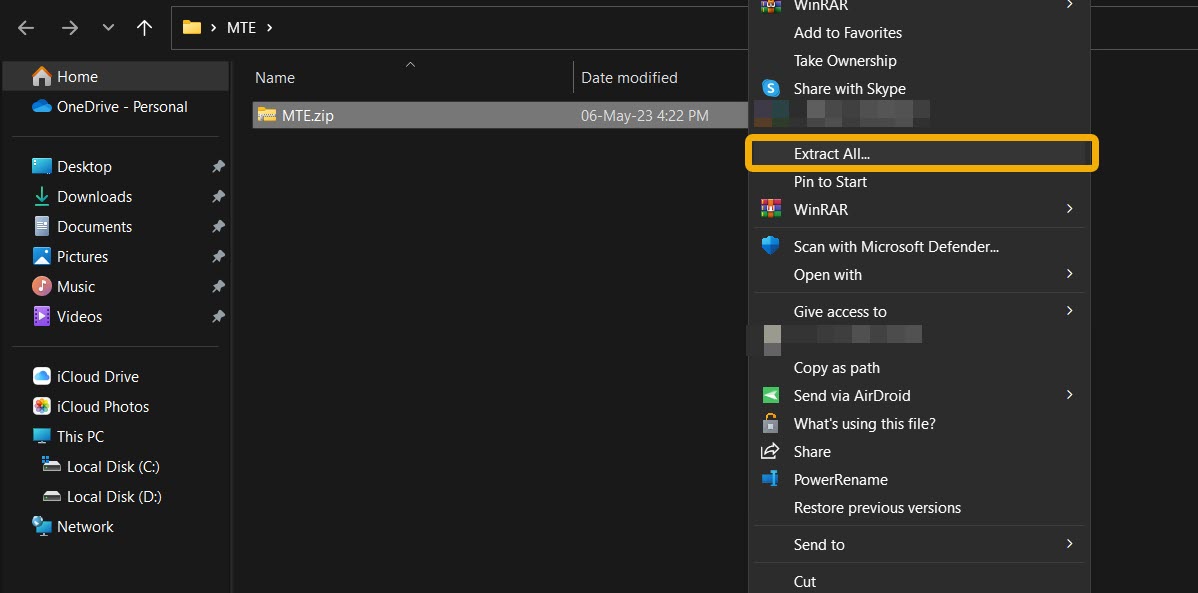This screenshot has width=1198, height=593.
Task: Sort files by Date modified column
Action: click(x=630, y=77)
